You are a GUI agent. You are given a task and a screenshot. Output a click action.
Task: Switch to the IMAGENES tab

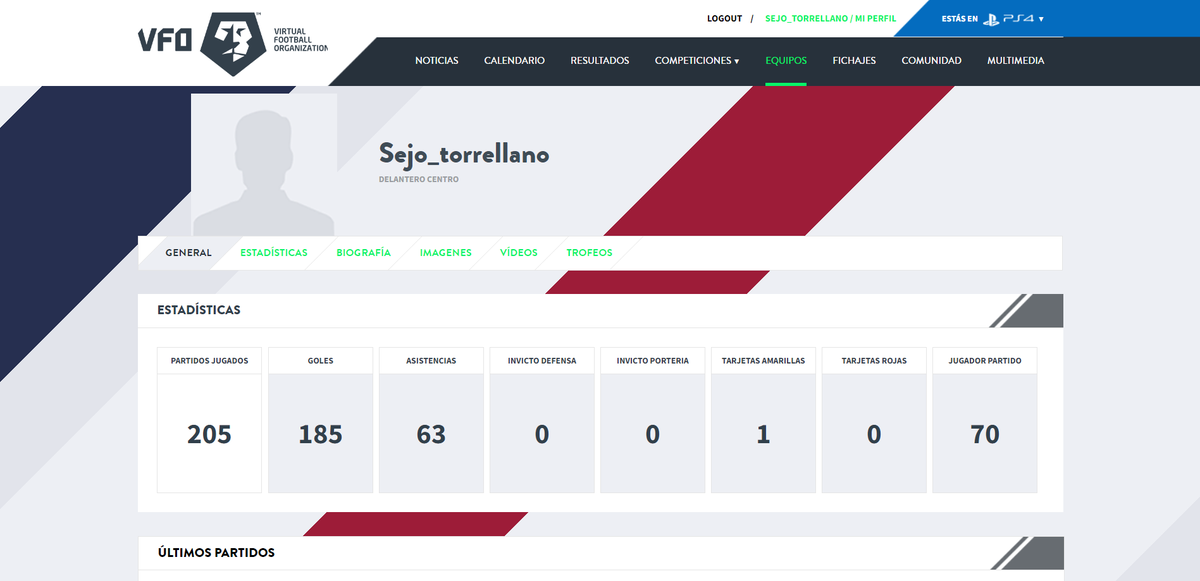(446, 253)
